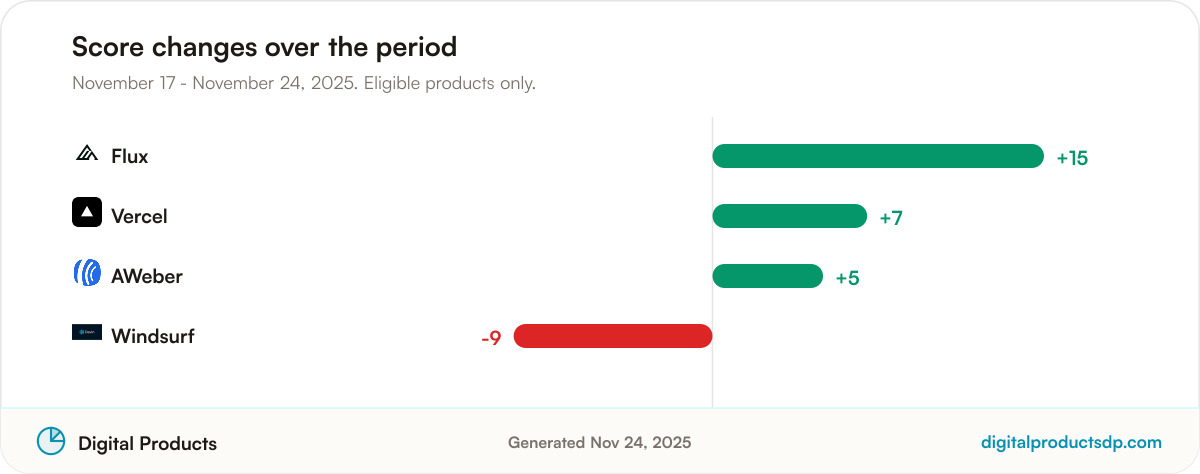Click the Flux logo icon
This screenshot has height=474, width=1200.
[87, 154]
